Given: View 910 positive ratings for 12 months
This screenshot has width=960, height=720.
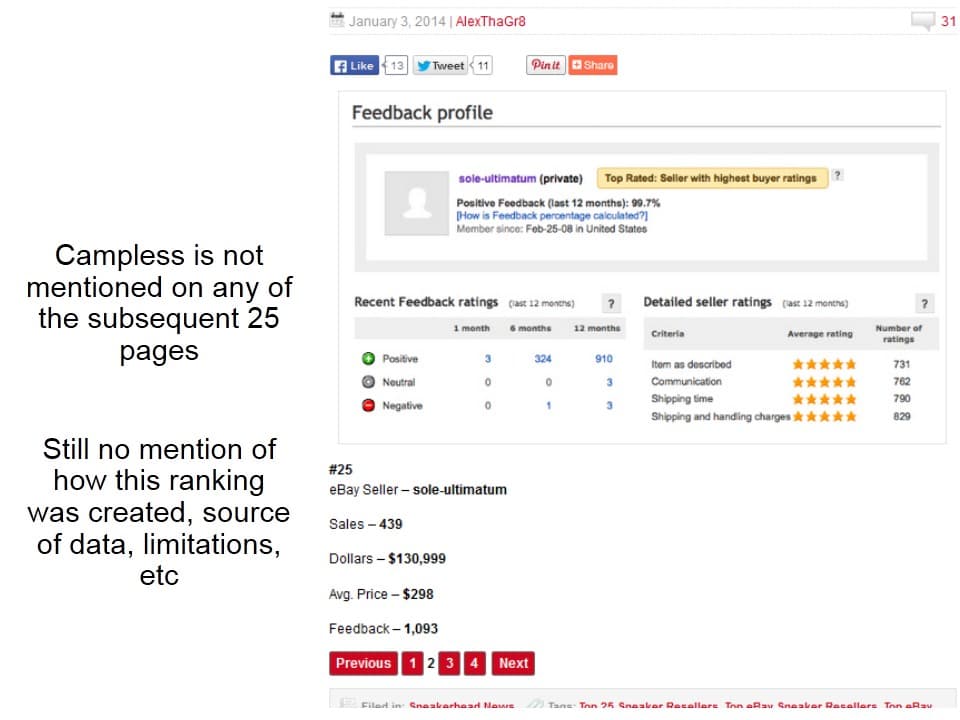Looking at the screenshot, I should tap(604, 359).
